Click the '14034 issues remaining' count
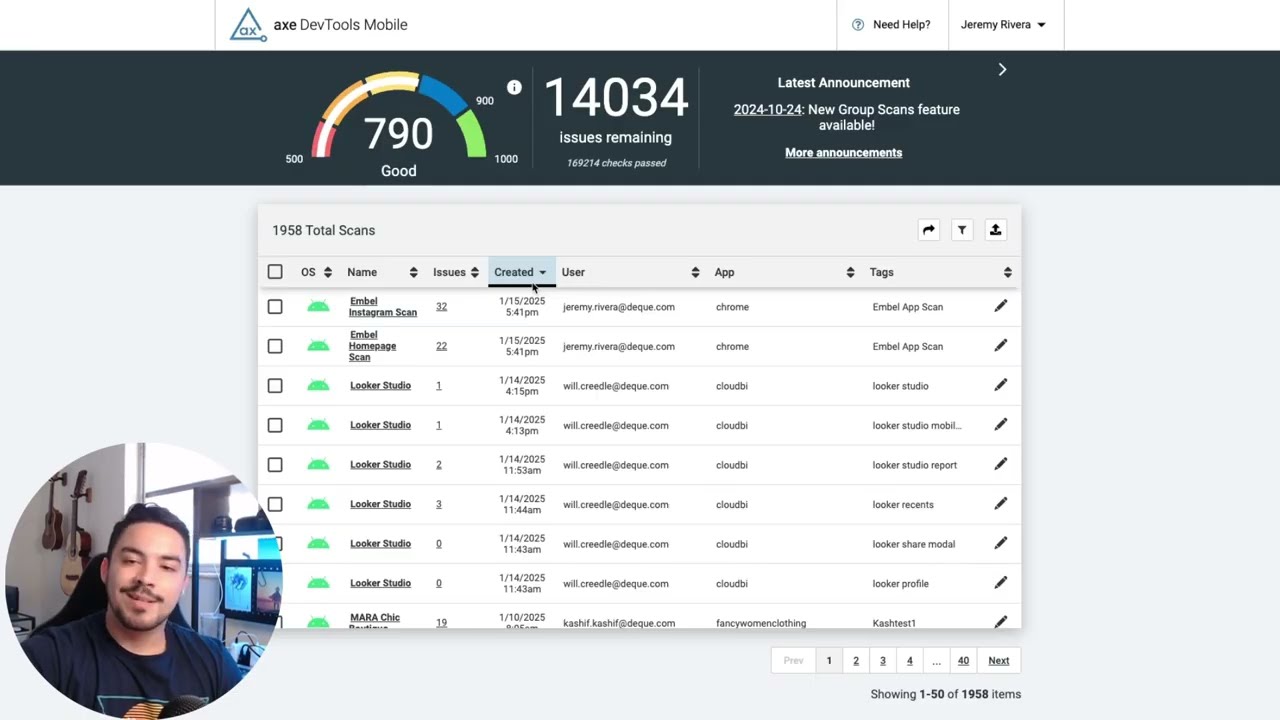Image resolution: width=1280 pixels, height=720 pixels. click(x=616, y=110)
